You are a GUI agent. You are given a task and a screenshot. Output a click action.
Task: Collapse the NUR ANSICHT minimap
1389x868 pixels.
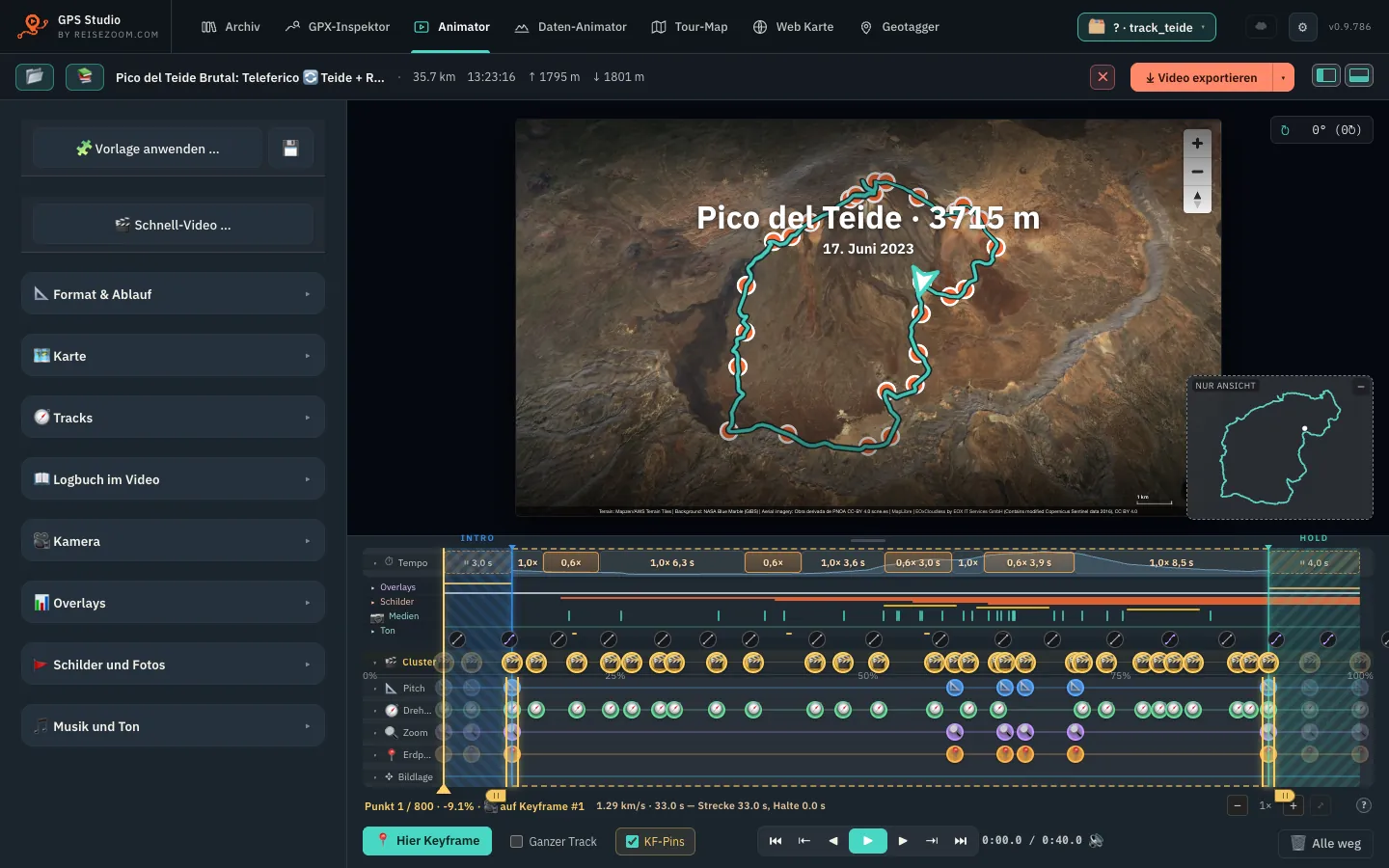1361,386
